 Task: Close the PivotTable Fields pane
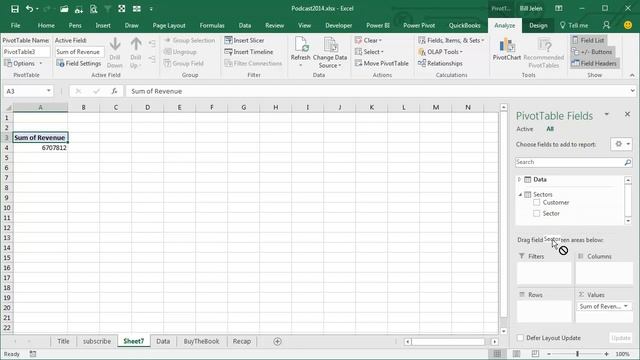click(627, 114)
